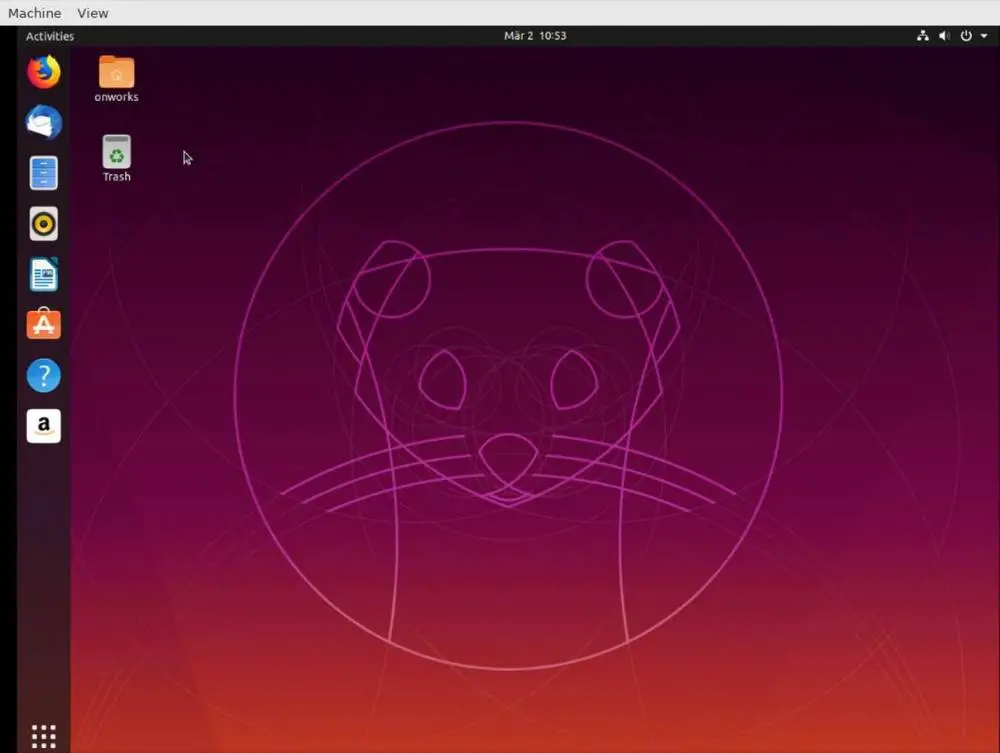This screenshot has height=753, width=1000.
Task: Click the Trash label text
Action: click(117, 177)
